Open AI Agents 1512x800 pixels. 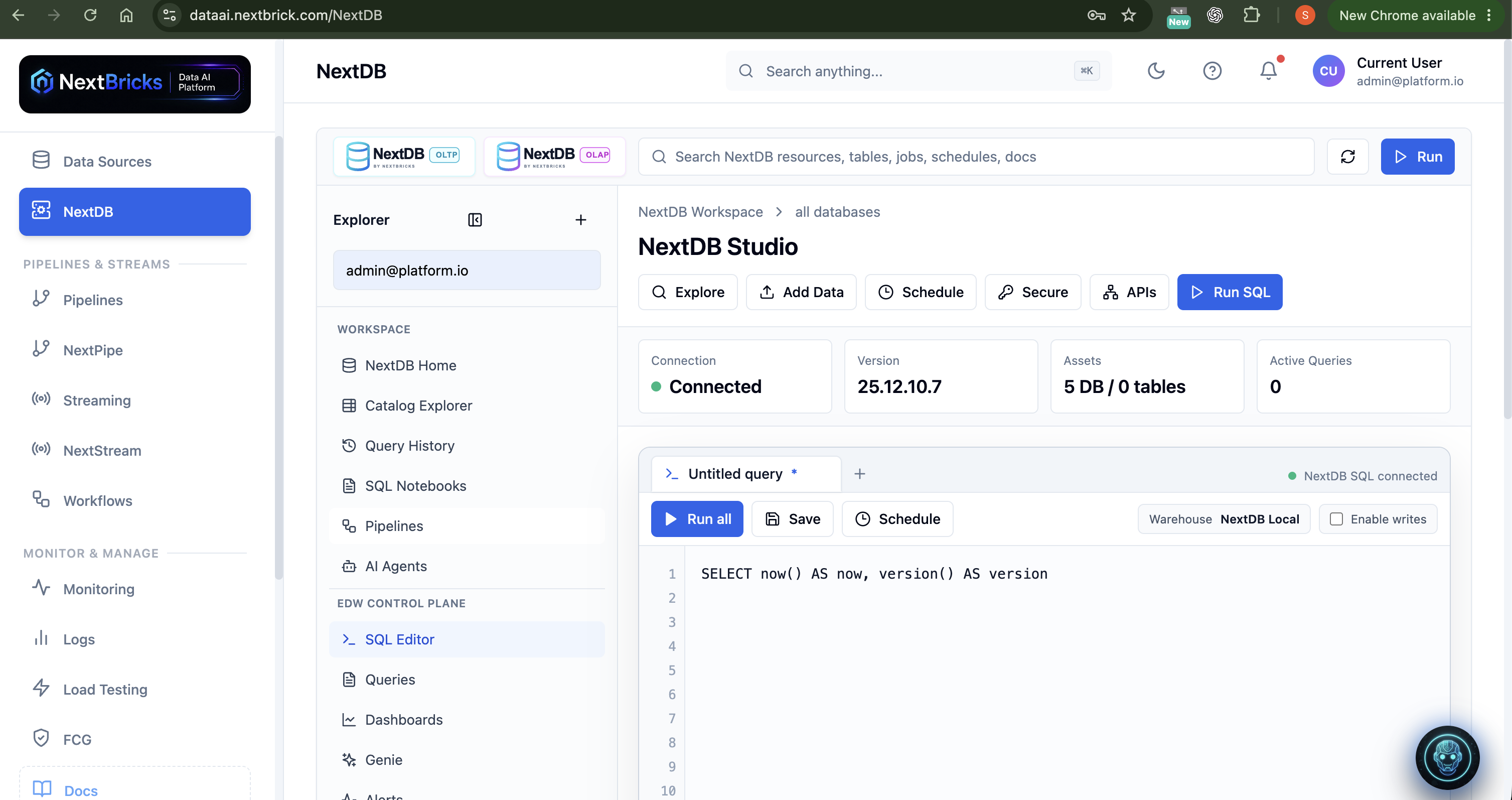coord(467,566)
